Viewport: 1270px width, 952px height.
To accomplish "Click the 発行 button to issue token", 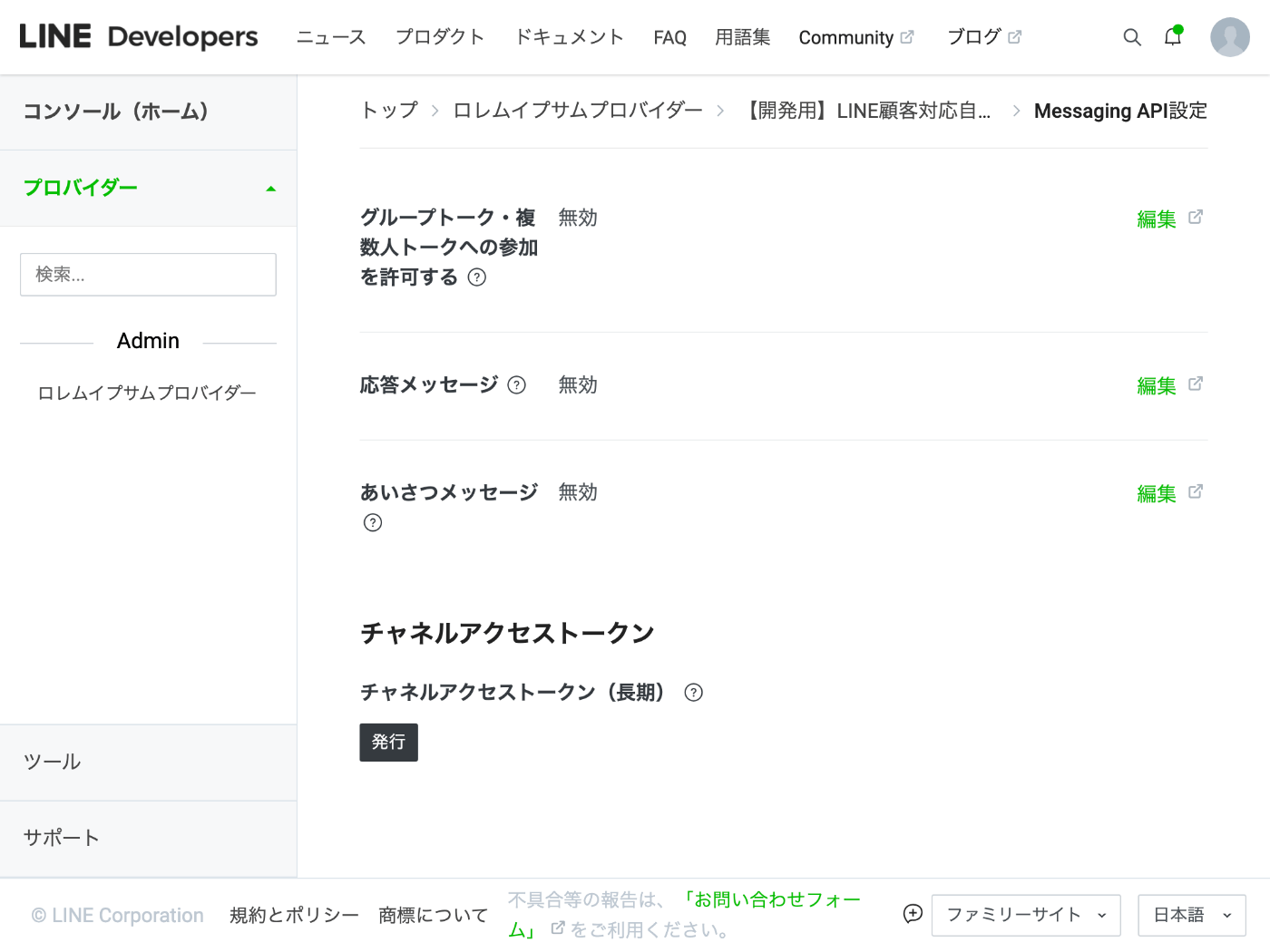I will 388,743.
